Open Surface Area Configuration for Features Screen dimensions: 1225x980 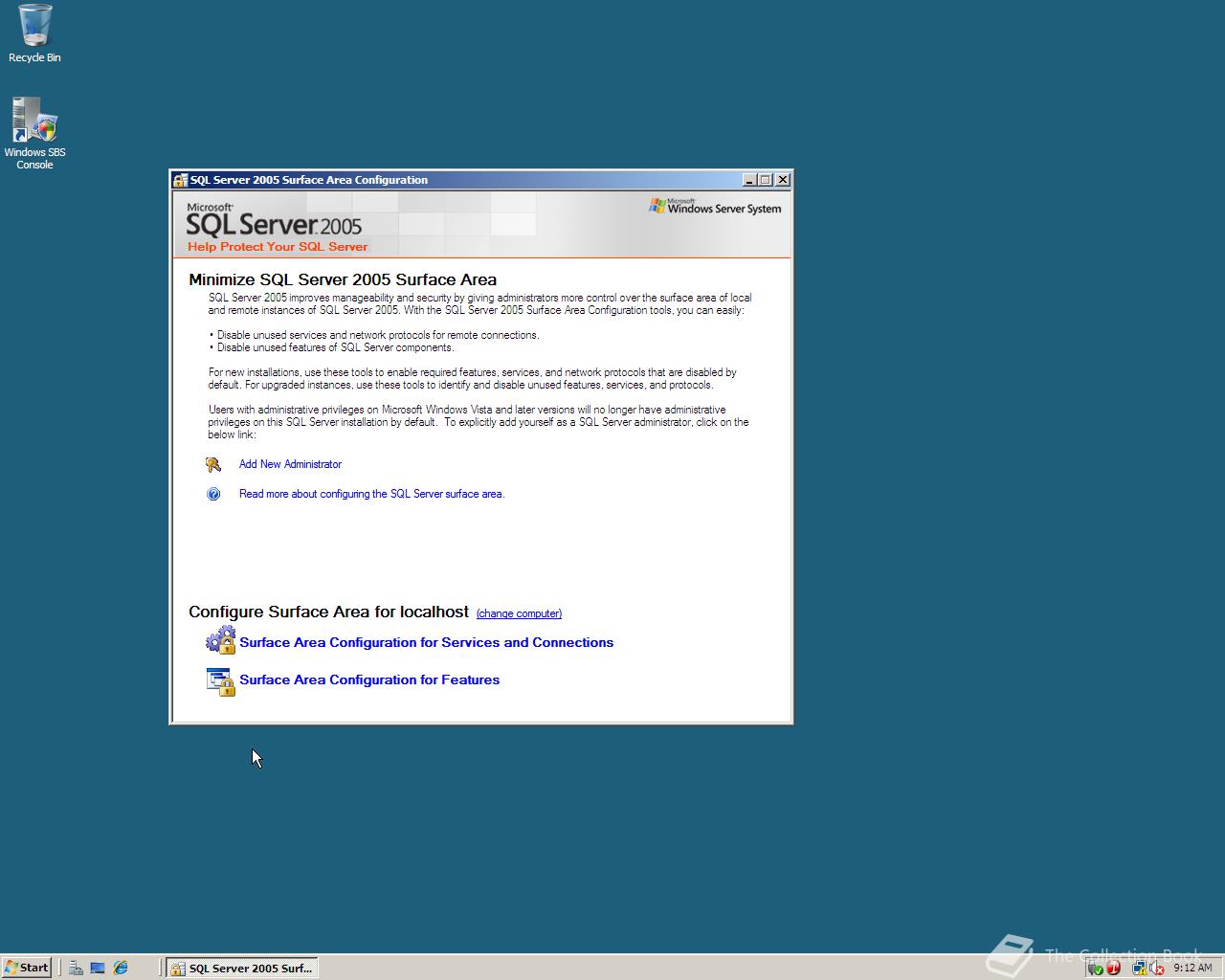pyautogui.click(x=369, y=679)
